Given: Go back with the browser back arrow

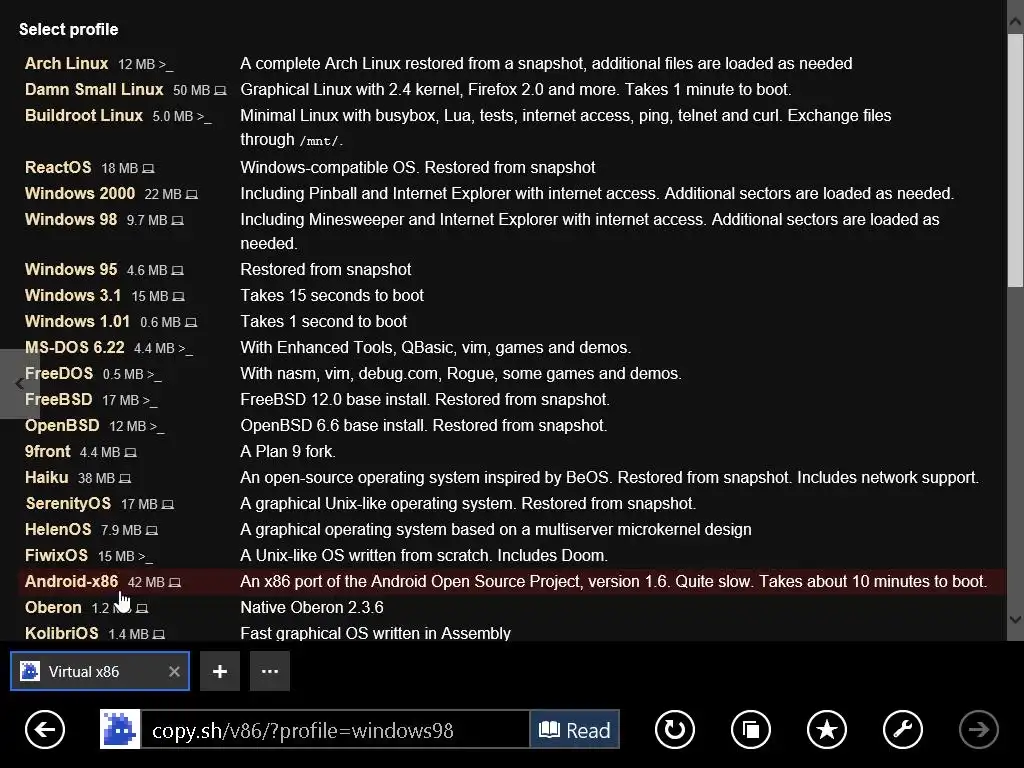Looking at the screenshot, I should pyautogui.click(x=45, y=729).
